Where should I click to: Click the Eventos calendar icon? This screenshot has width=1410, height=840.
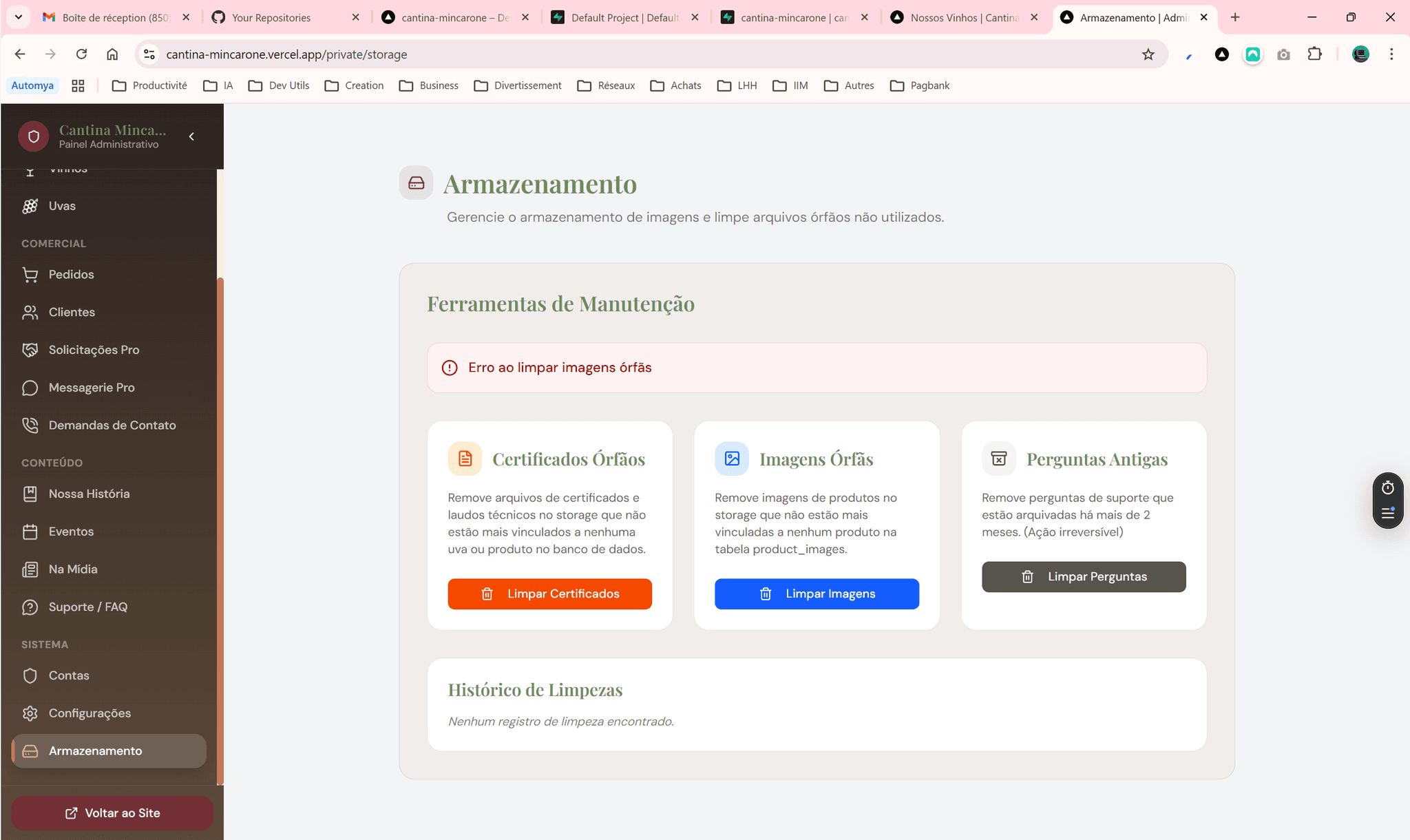click(30, 532)
